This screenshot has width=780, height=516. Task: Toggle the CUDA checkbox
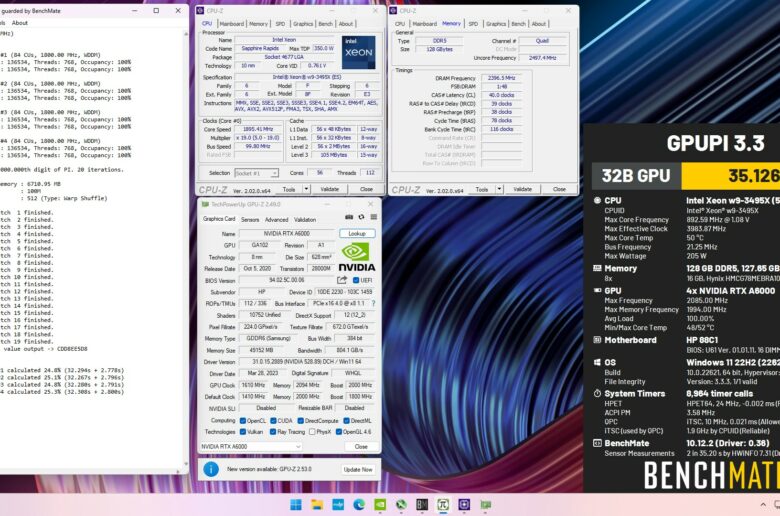click(273, 421)
